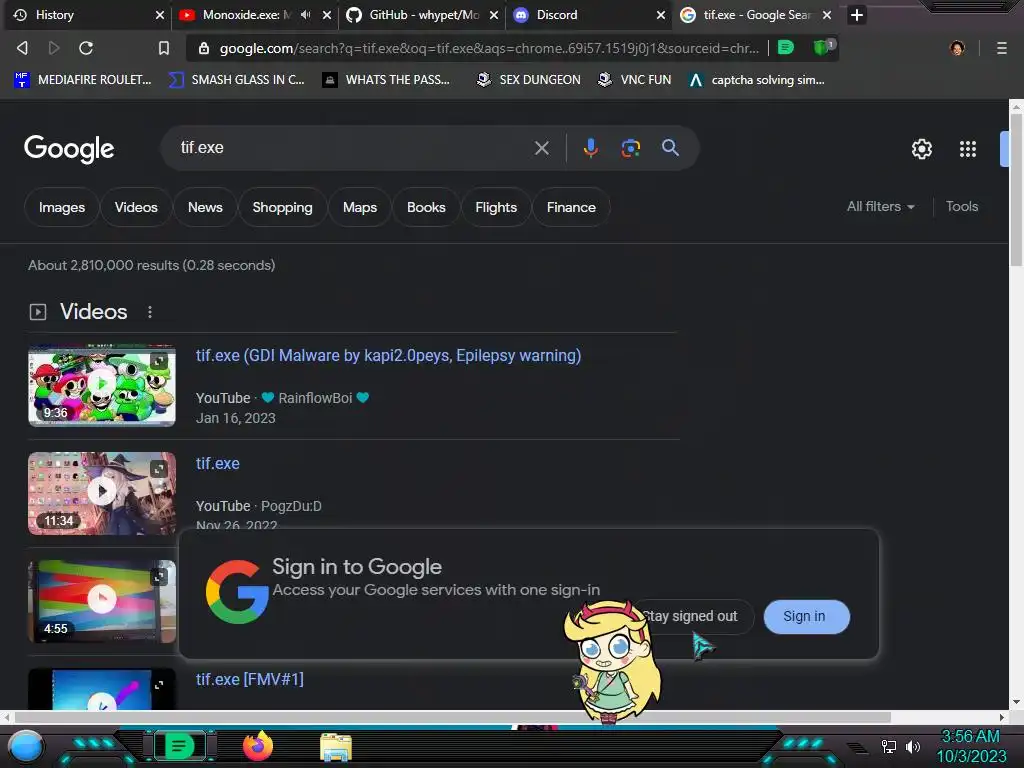Click the Windows Start orb

point(25,746)
